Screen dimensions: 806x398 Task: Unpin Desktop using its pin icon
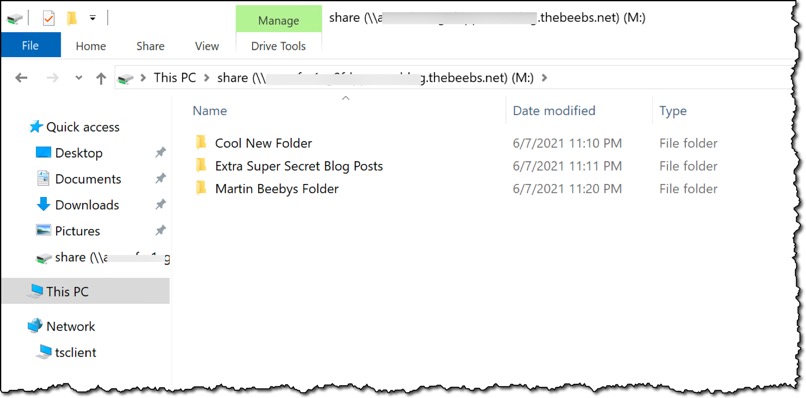pyautogui.click(x=160, y=152)
